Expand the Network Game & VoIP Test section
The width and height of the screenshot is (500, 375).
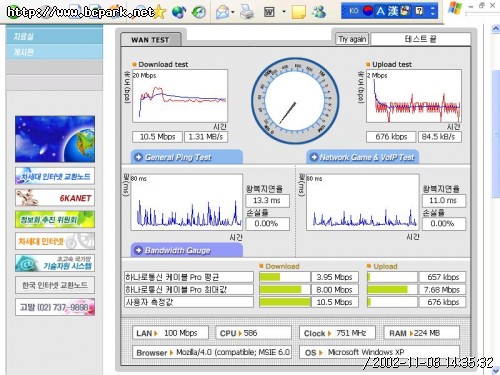pos(363,157)
